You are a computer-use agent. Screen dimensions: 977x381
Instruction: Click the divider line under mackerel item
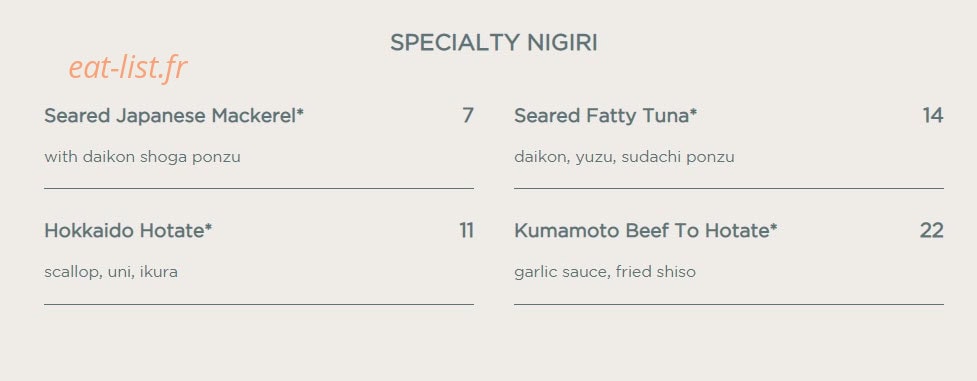pyautogui.click(x=259, y=188)
